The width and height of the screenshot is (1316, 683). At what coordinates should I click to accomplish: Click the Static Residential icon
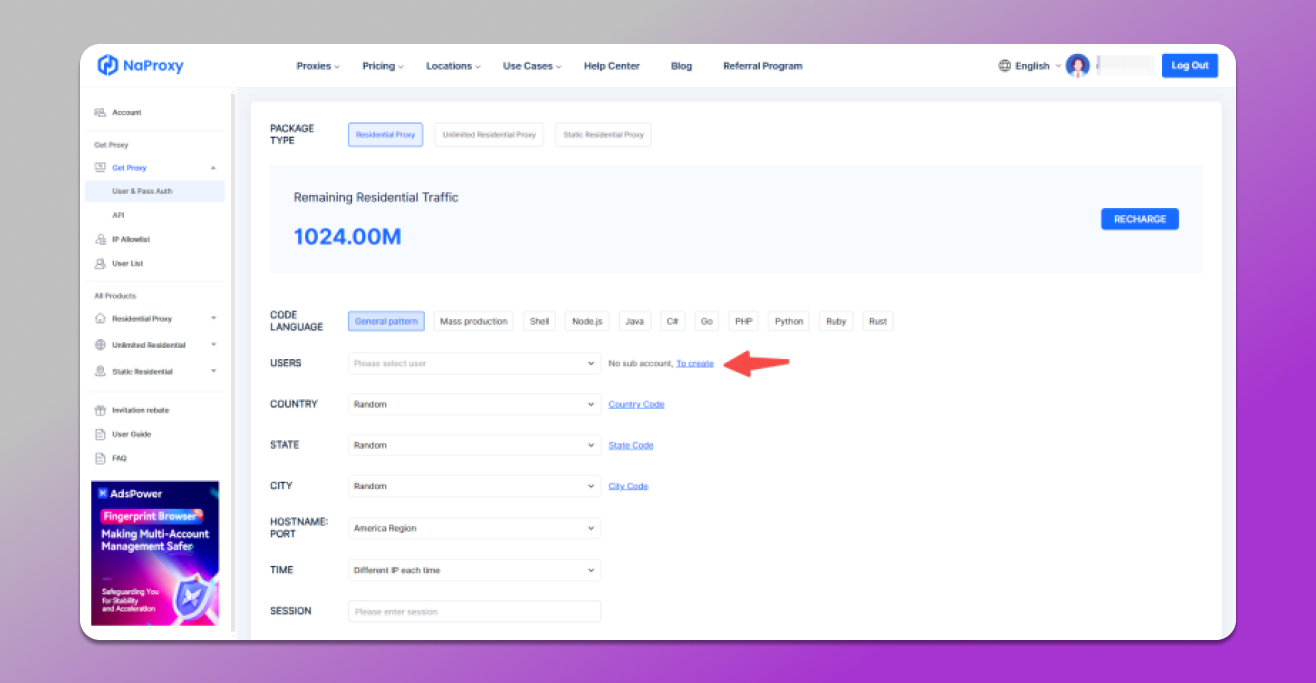coord(100,372)
